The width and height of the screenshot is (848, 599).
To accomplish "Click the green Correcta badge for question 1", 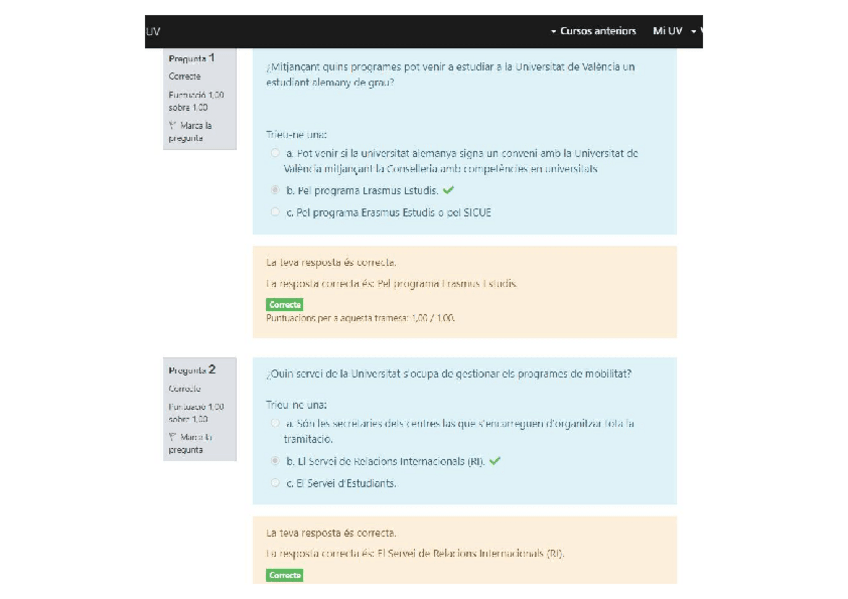I will pos(285,305).
